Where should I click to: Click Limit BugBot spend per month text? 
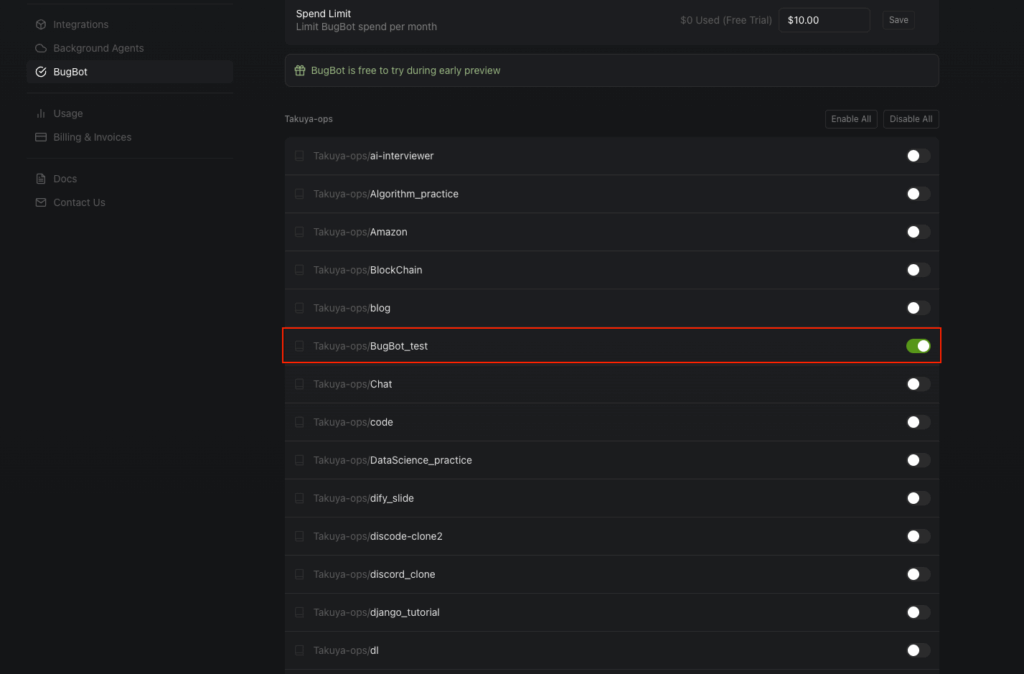pyautogui.click(x=366, y=27)
